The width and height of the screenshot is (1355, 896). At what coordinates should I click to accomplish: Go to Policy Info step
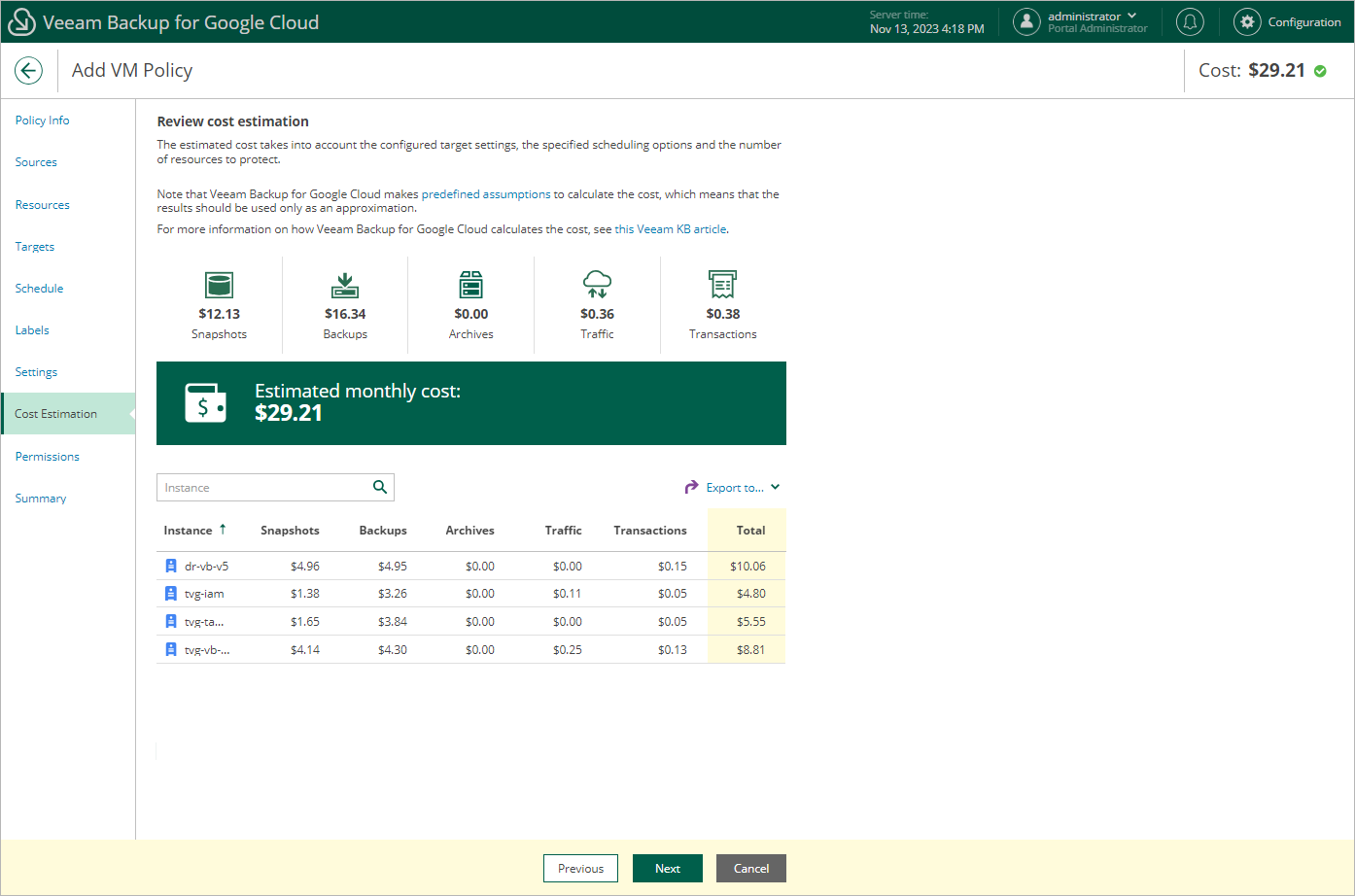coord(42,121)
